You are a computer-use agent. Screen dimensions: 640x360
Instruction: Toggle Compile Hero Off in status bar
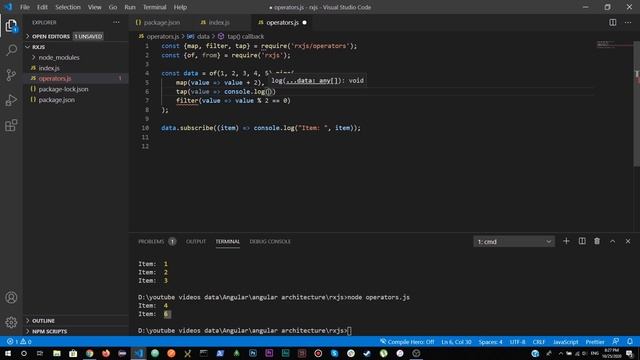click(x=407, y=342)
